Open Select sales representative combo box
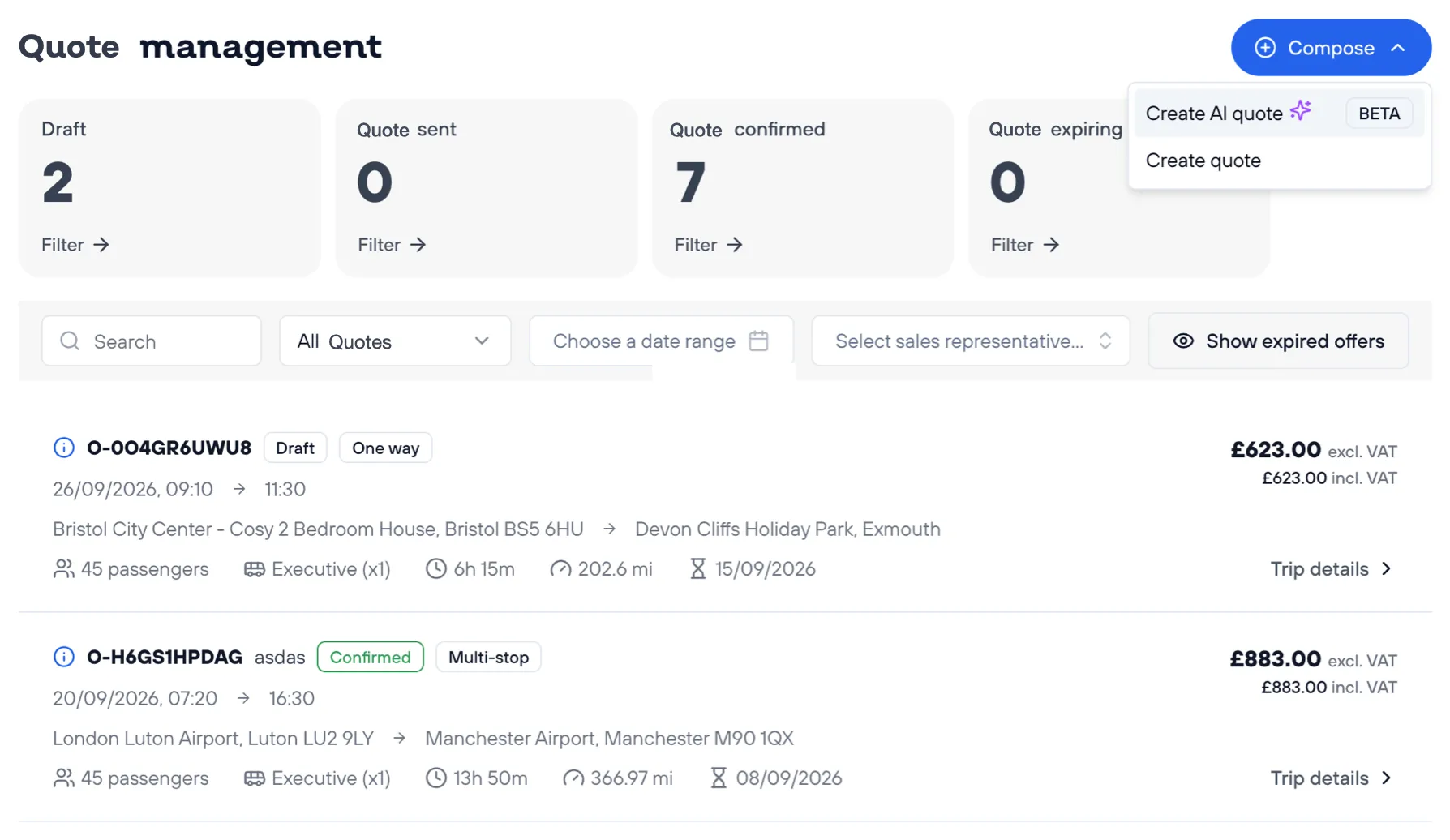The width and height of the screenshot is (1450, 840). [971, 341]
